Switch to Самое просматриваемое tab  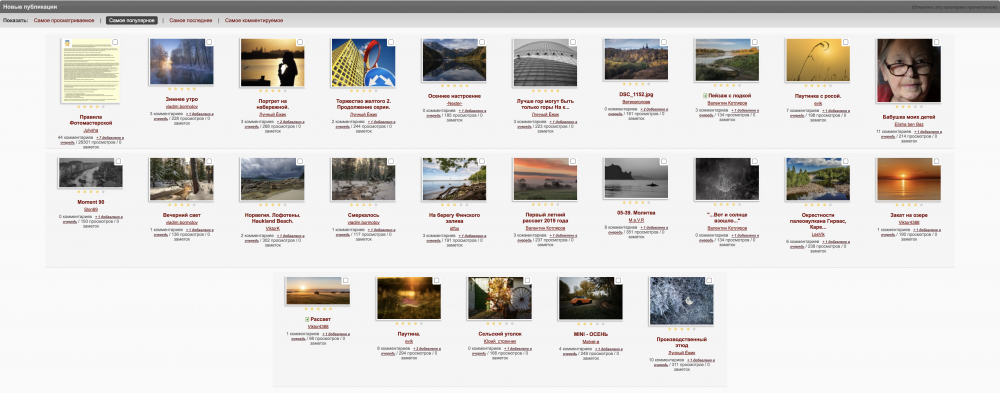pyautogui.click(x=64, y=20)
